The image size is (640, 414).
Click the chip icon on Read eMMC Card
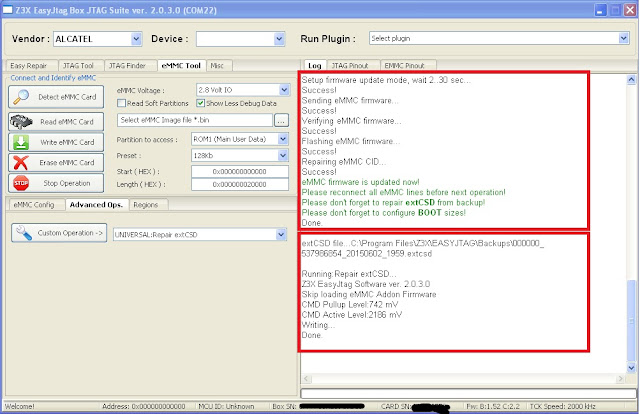tap(21, 122)
